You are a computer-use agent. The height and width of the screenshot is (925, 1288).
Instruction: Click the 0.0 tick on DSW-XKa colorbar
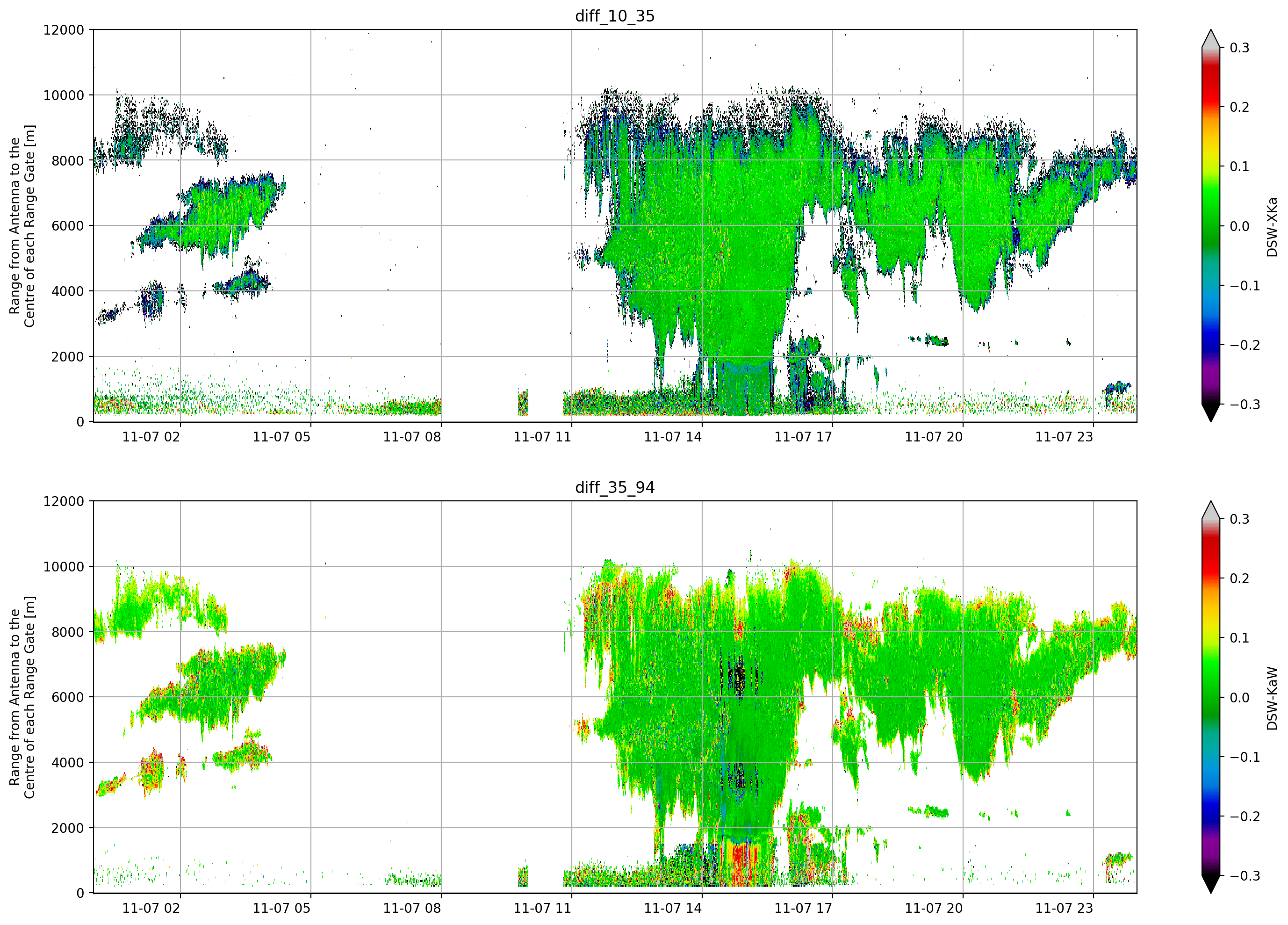coord(1240,226)
